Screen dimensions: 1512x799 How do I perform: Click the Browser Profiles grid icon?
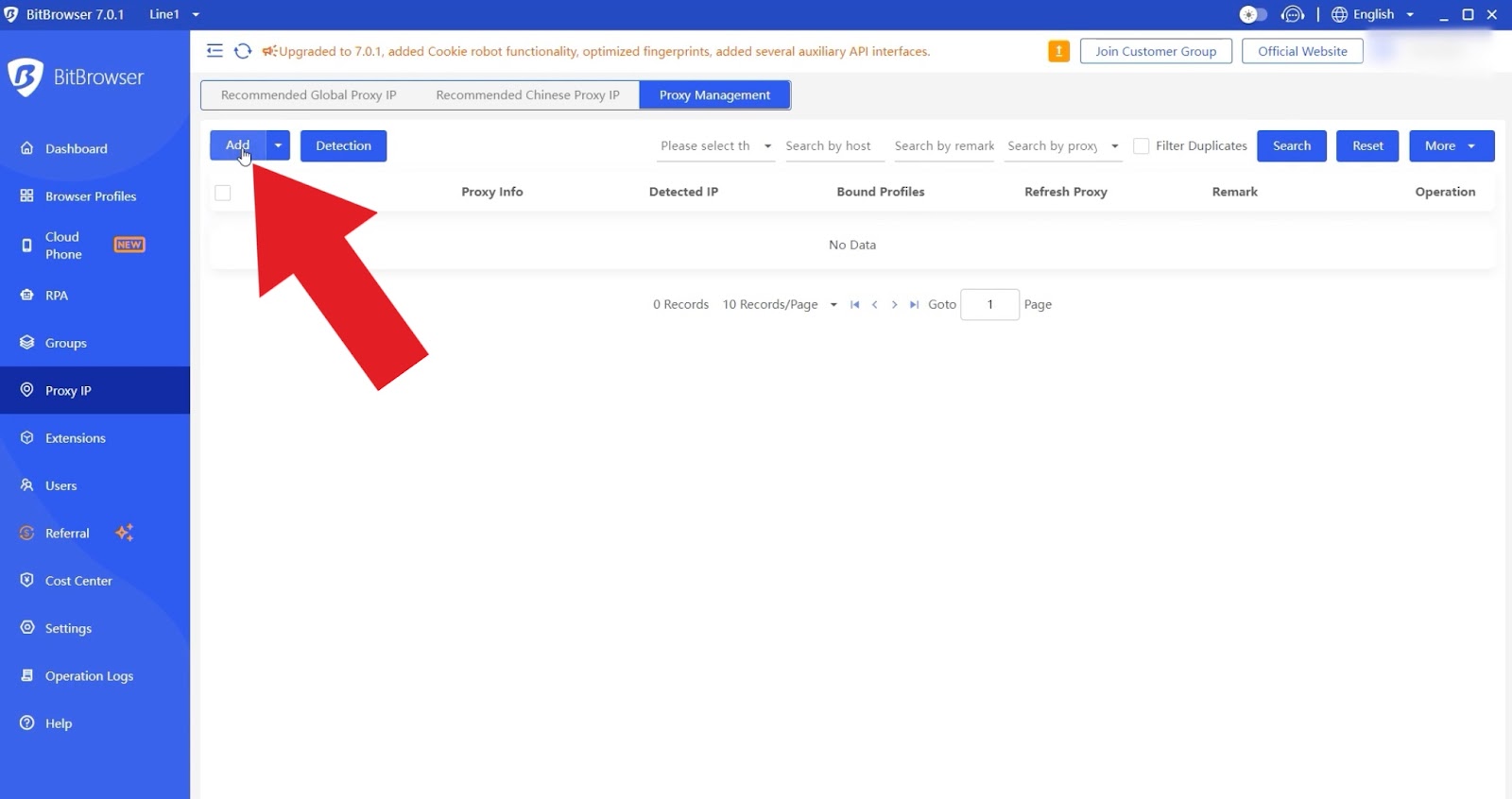click(x=26, y=195)
